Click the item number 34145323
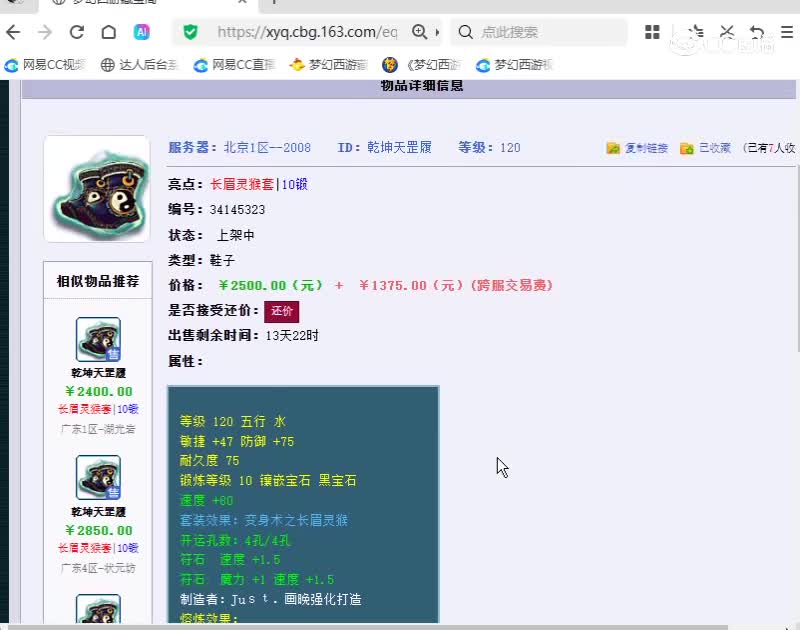 (237, 210)
